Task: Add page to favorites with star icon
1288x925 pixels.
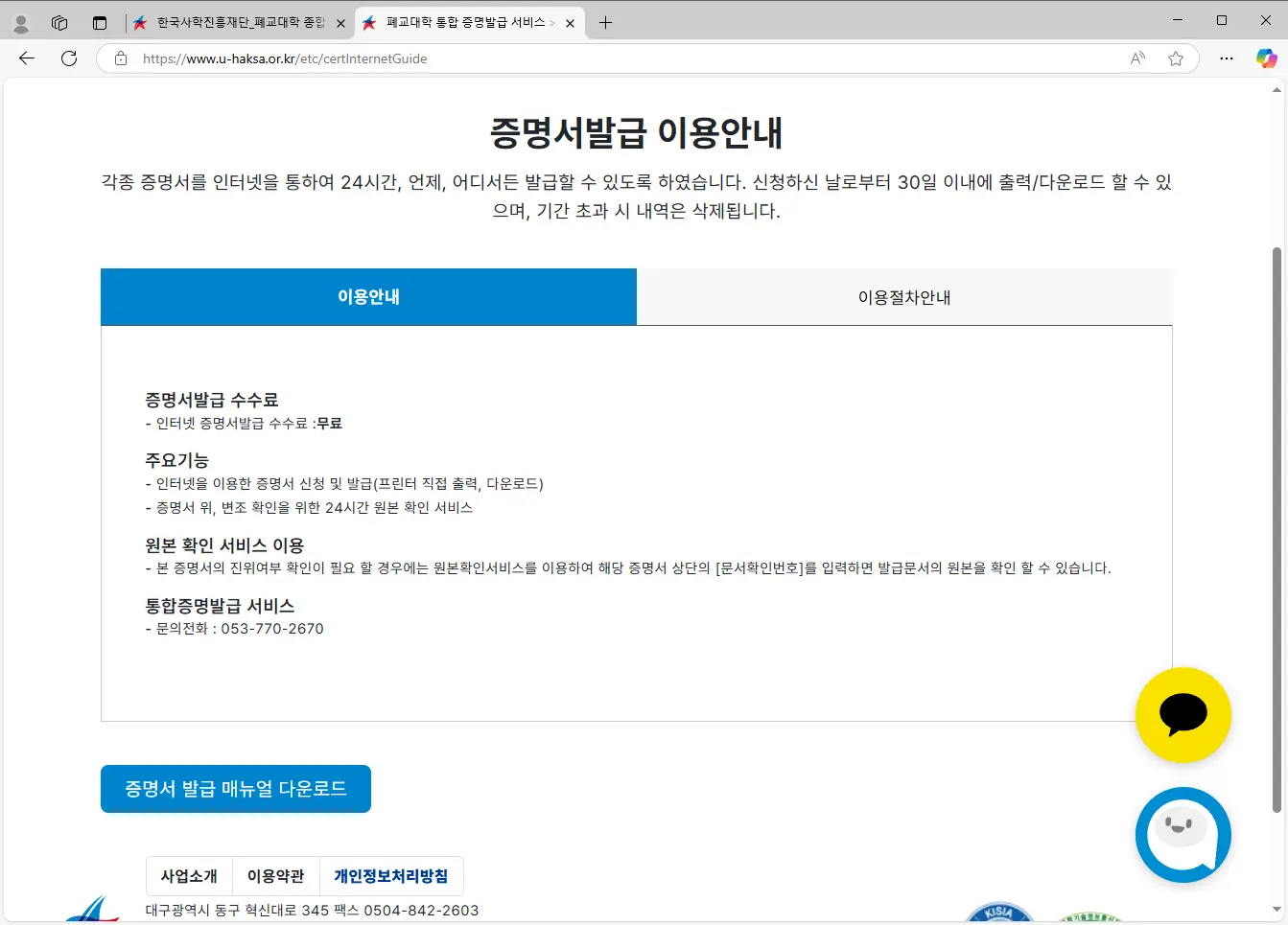Action: point(1176,58)
